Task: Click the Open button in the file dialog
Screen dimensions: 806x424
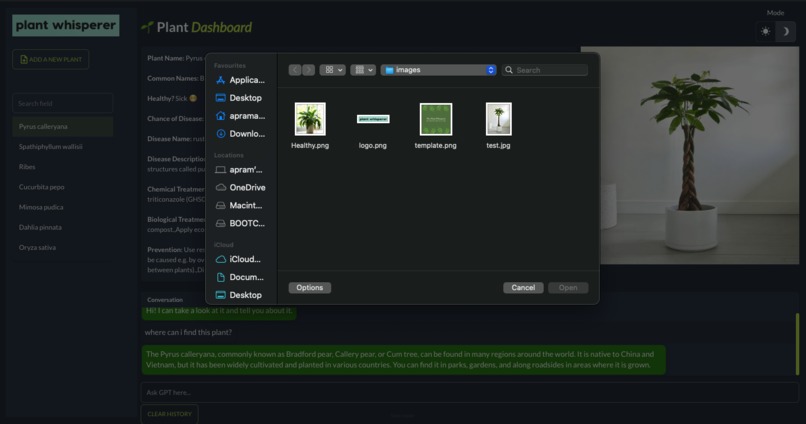Action: click(568, 288)
